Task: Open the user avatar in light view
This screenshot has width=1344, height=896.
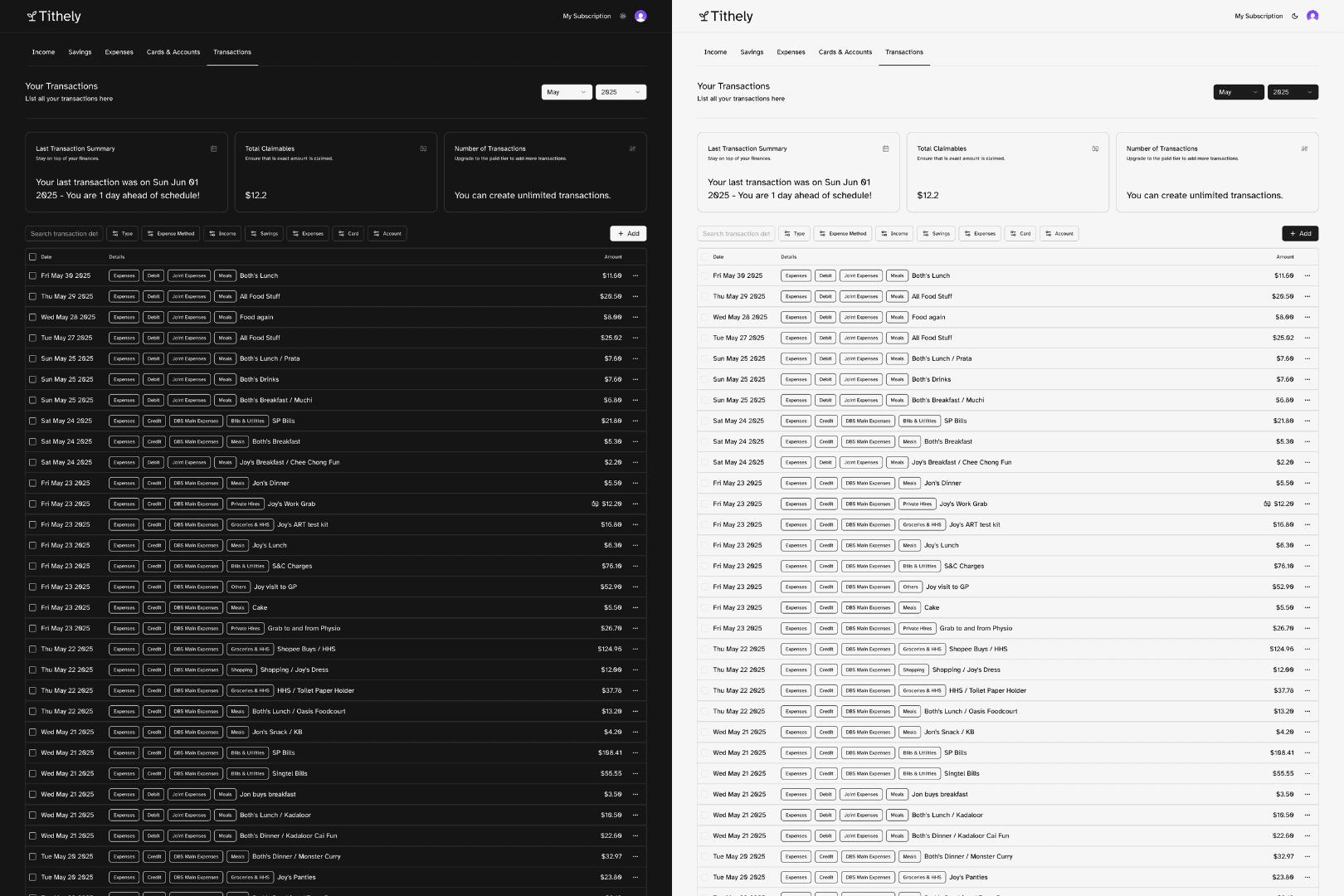Action: tap(1312, 16)
